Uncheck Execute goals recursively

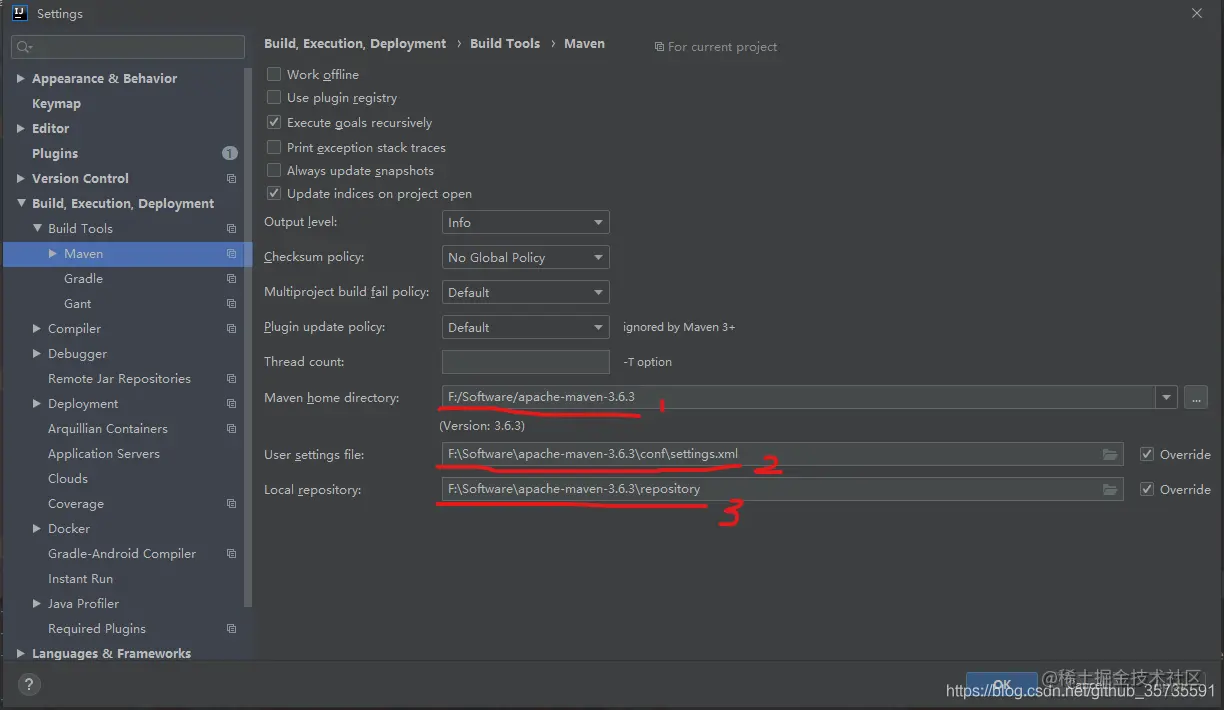pyautogui.click(x=274, y=122)
